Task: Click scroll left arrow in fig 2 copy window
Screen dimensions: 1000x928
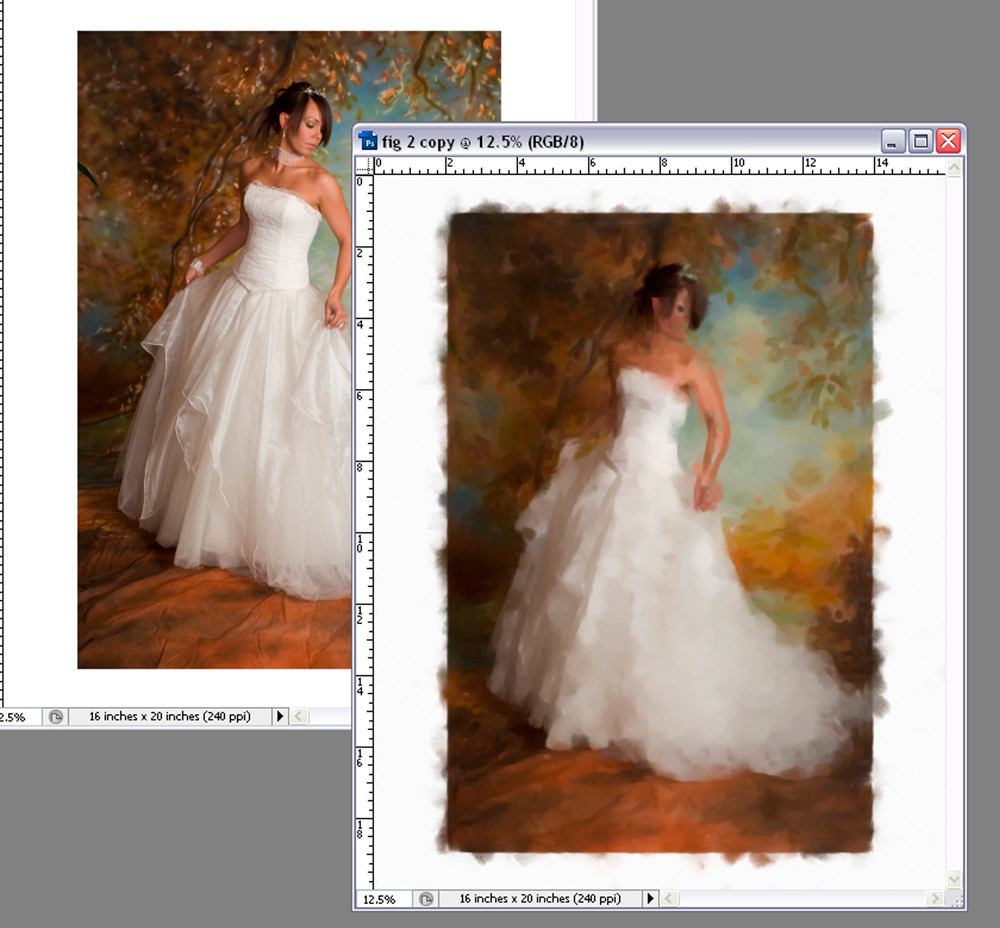Action: (x=668, y=899)
